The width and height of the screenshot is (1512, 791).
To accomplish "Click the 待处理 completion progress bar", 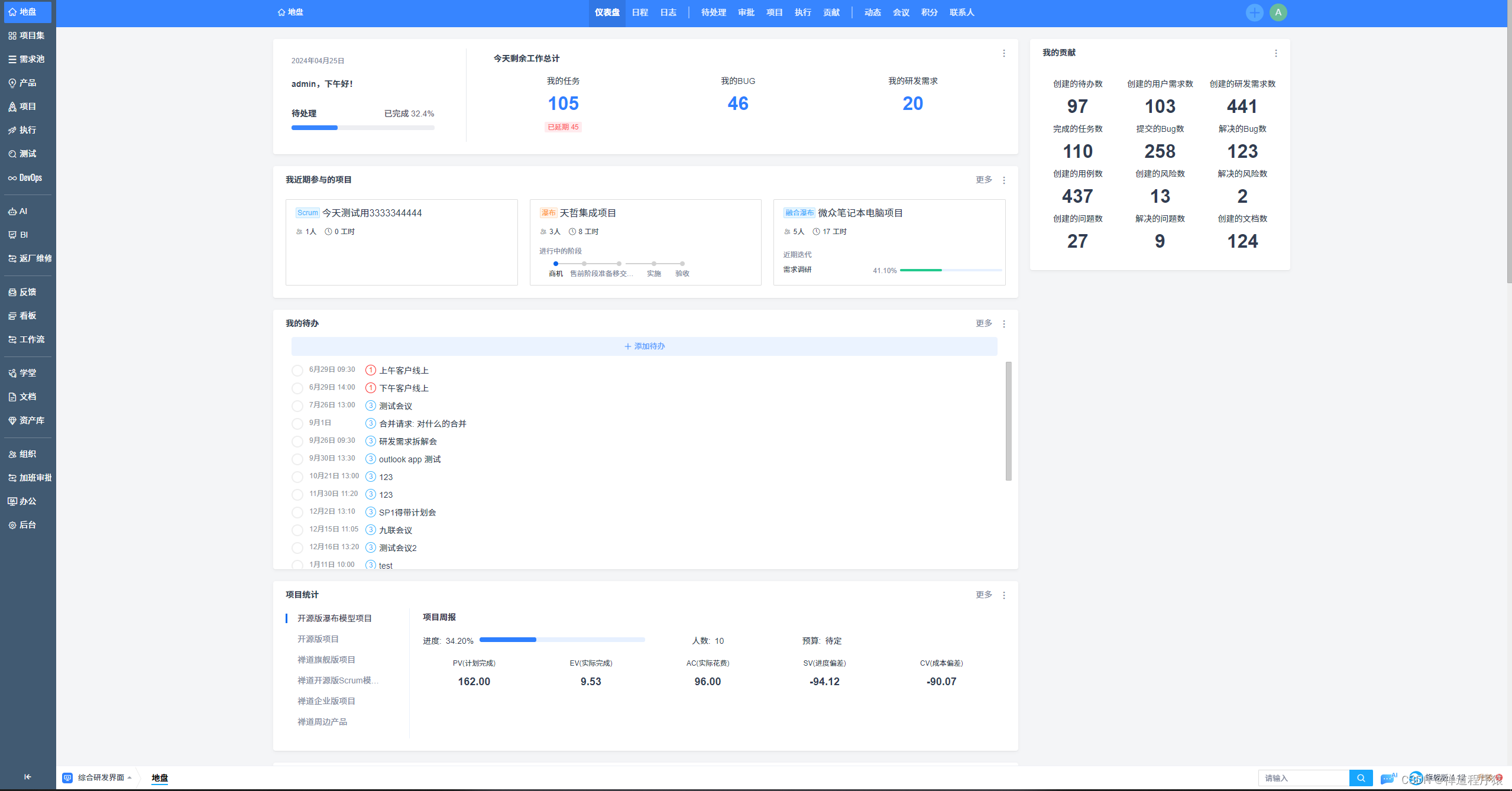I will coord(362,128).
